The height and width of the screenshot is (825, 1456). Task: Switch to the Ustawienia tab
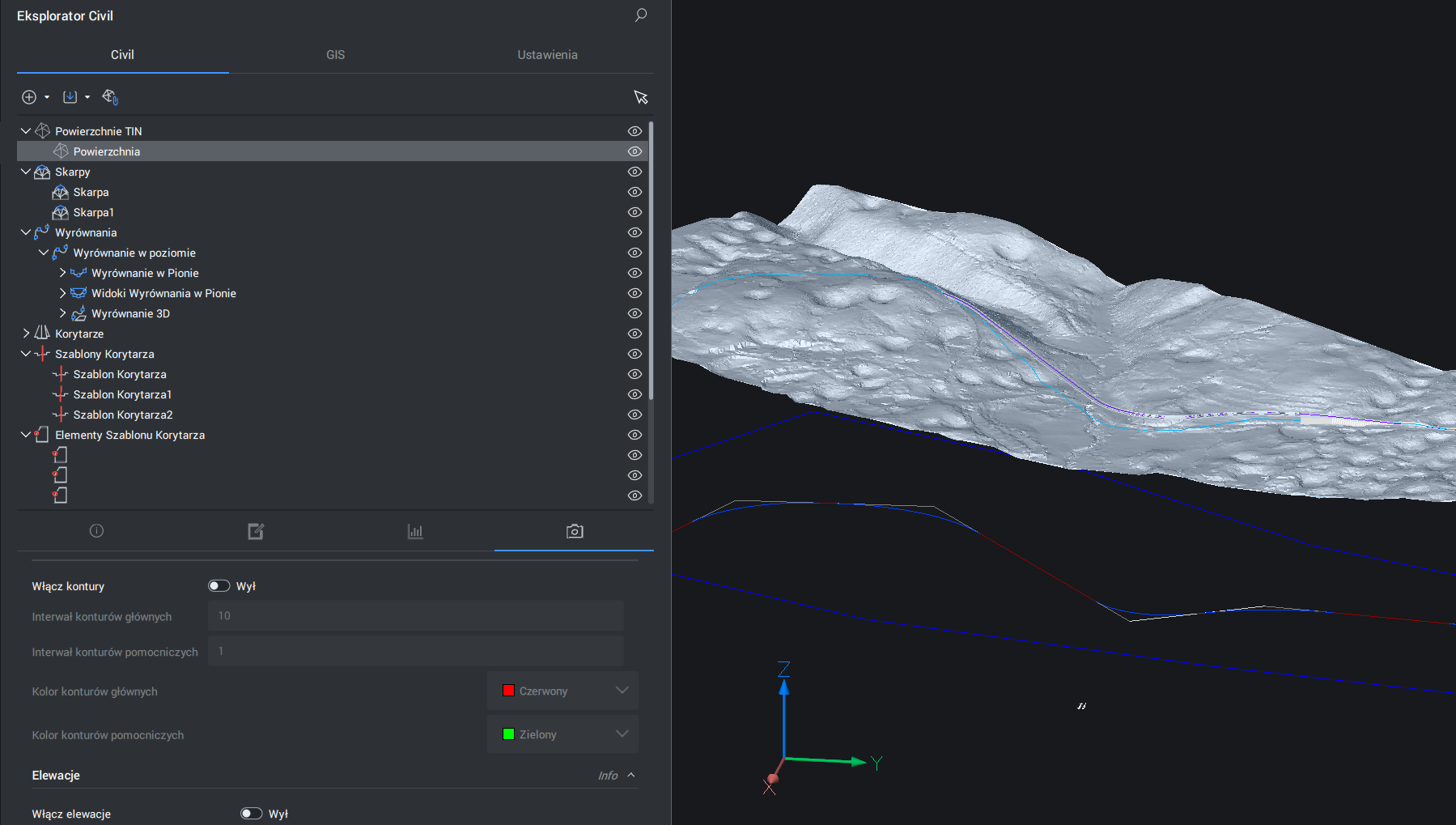click(547, 55)
